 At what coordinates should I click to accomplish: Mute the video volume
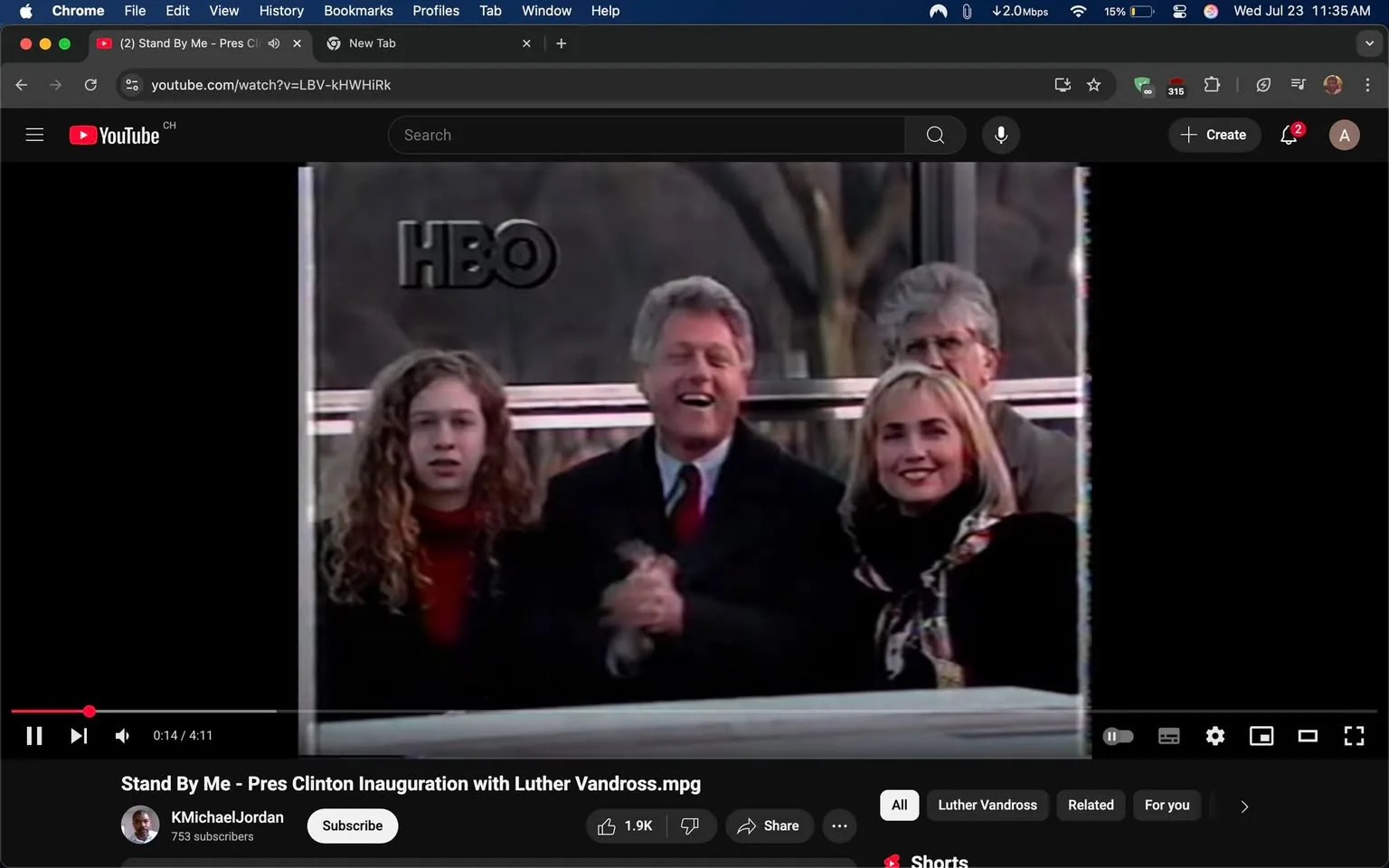click(x=121, y=735)
